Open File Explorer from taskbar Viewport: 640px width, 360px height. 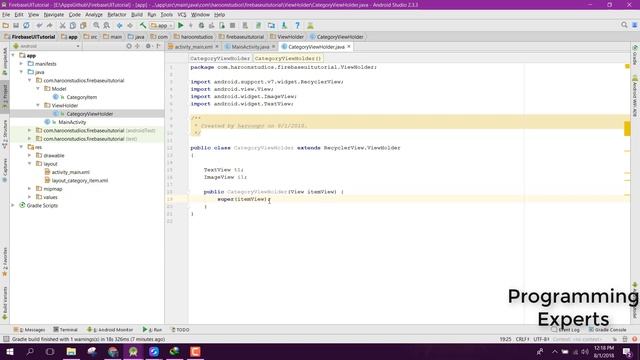tap(71, 351)
